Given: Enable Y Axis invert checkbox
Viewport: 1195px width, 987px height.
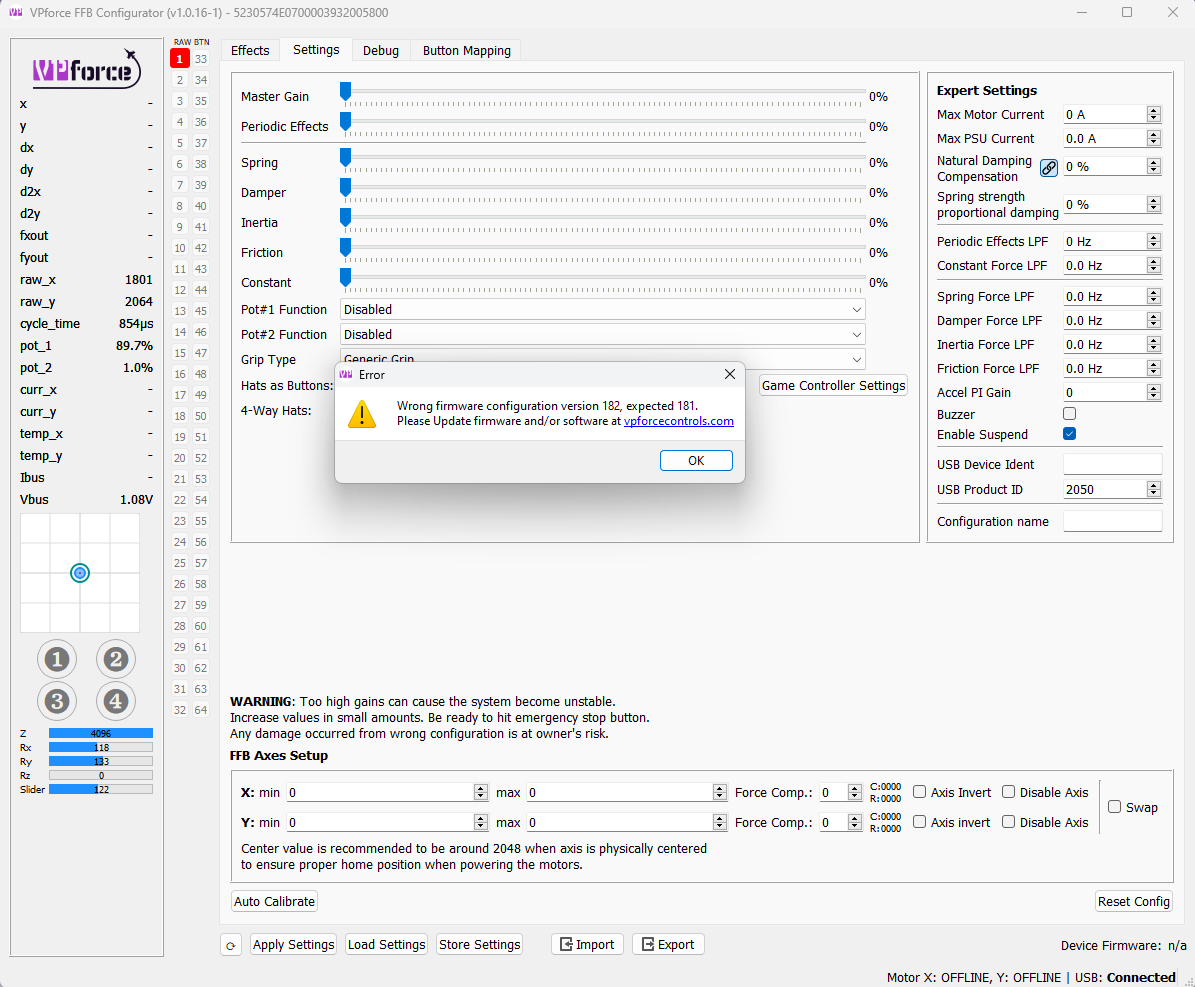Looking at the screenshot, I should tap(920, 822).
